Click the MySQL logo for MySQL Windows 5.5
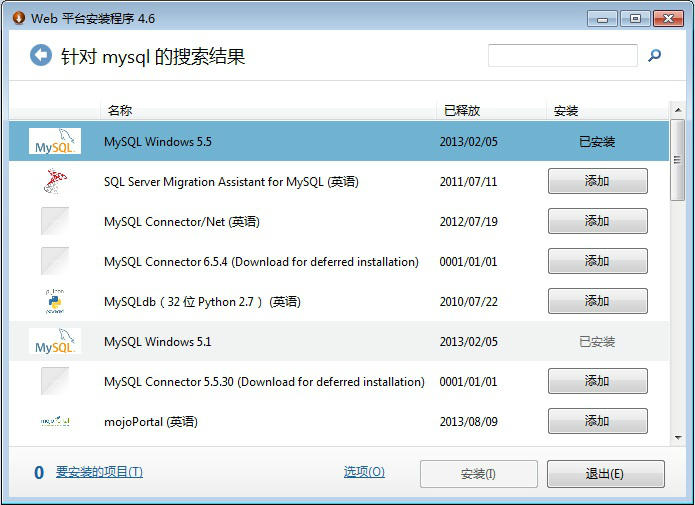 (x=55, y=141)
